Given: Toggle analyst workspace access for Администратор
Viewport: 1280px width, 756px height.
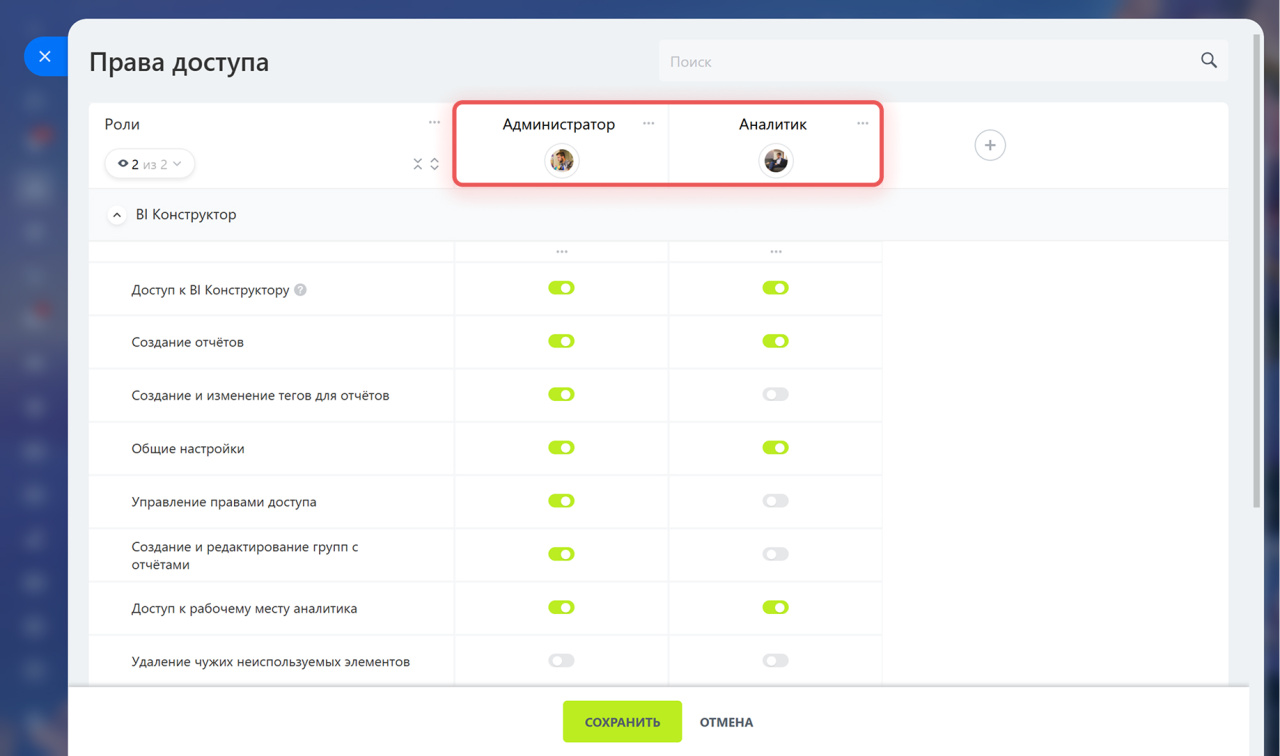Looking at the screenshot, I should click(x=561, y=607).
